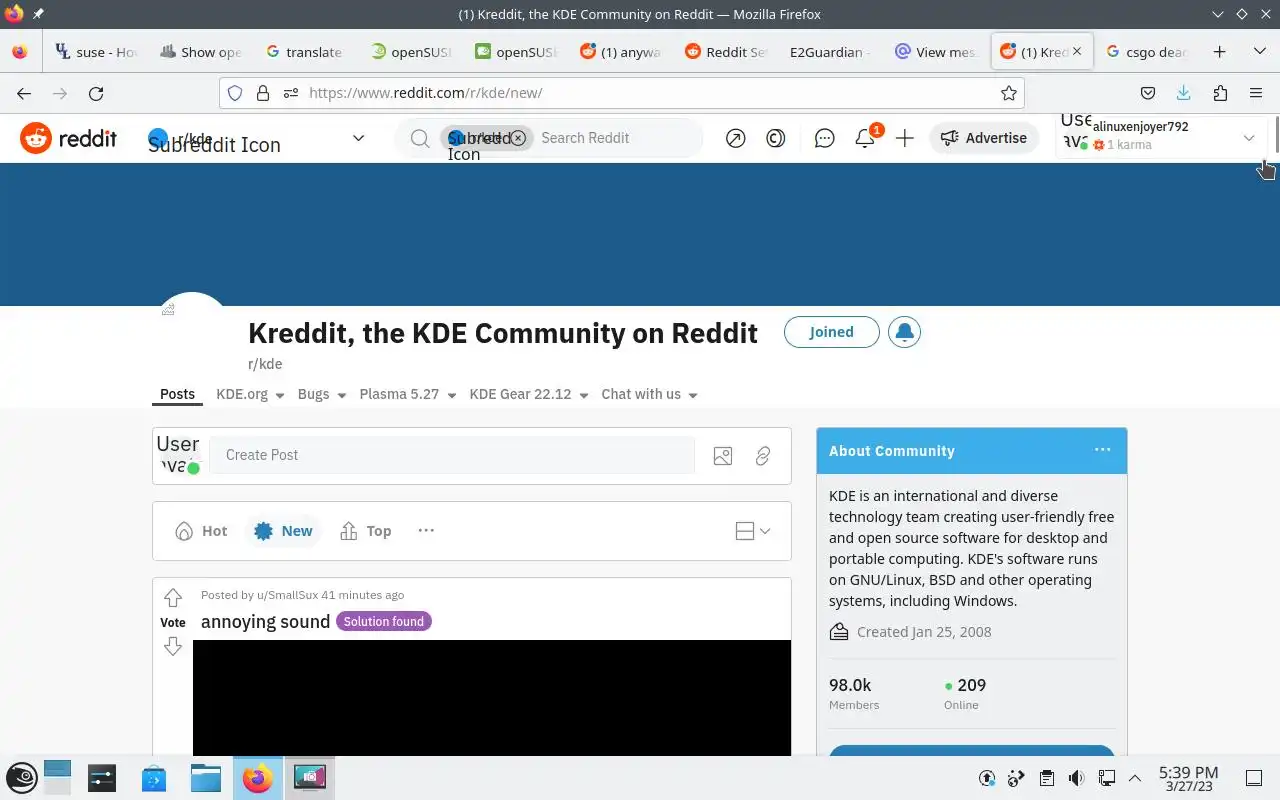The image size is (1280, 800).
Task: Switch to the Reddit Settings browser tab
Action: click(x=727, y=52)
